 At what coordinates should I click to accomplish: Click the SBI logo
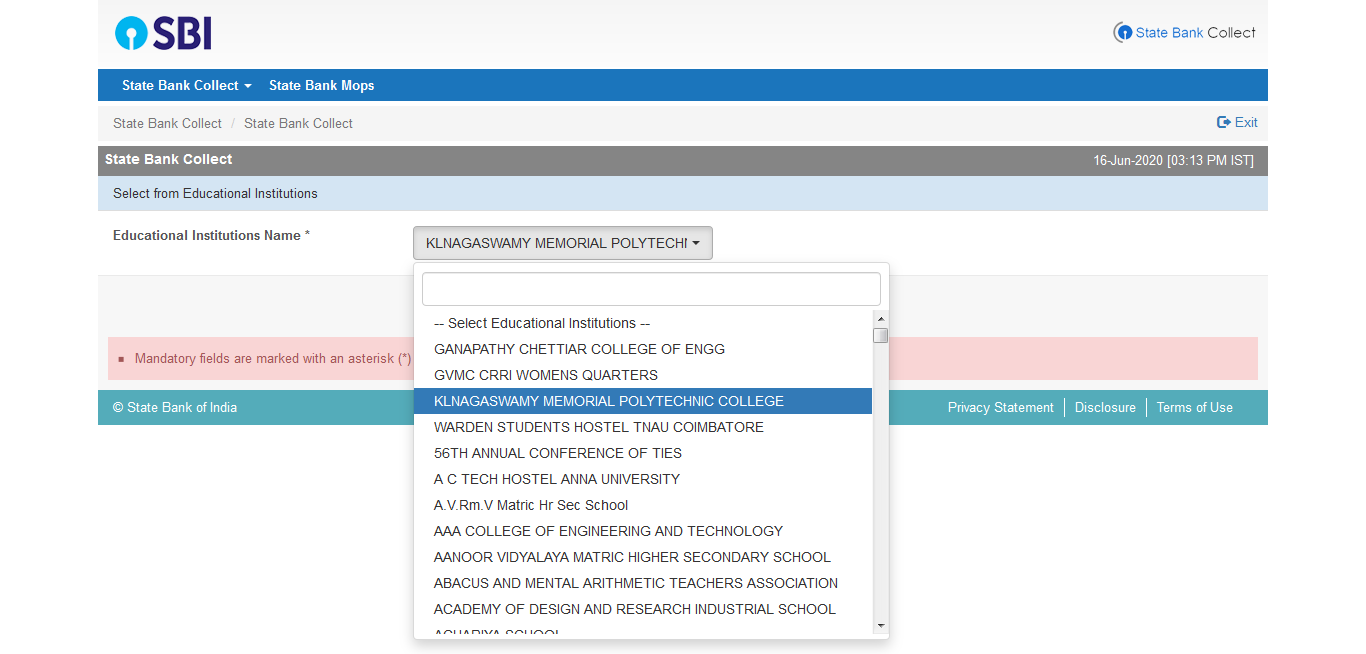163,33
